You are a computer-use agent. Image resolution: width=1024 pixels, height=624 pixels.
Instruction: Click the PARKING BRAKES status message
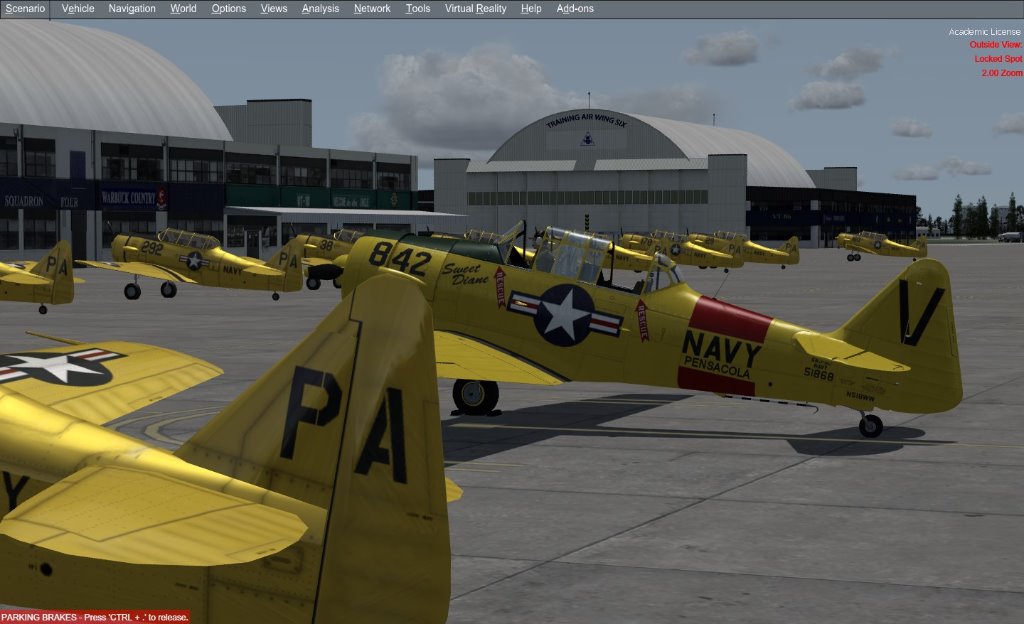coord(95,617)
